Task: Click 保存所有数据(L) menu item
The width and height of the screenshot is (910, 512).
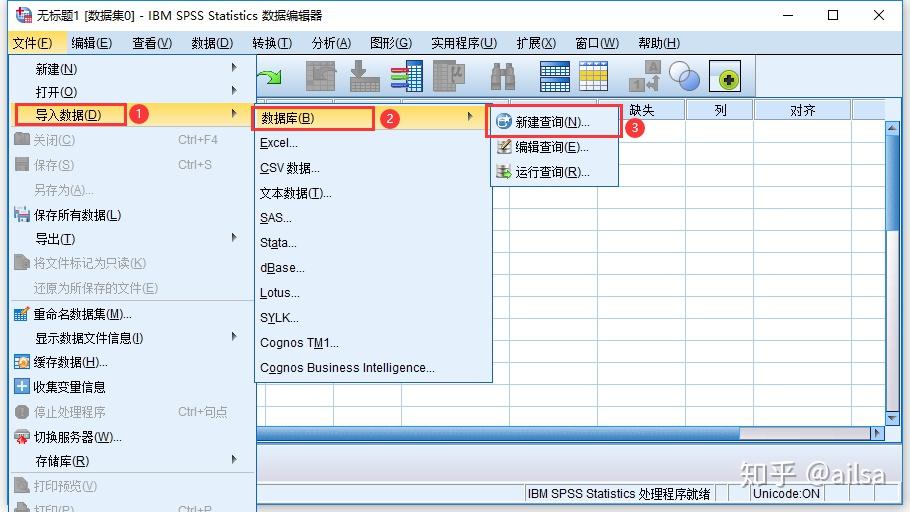Action: coord(132,215)
